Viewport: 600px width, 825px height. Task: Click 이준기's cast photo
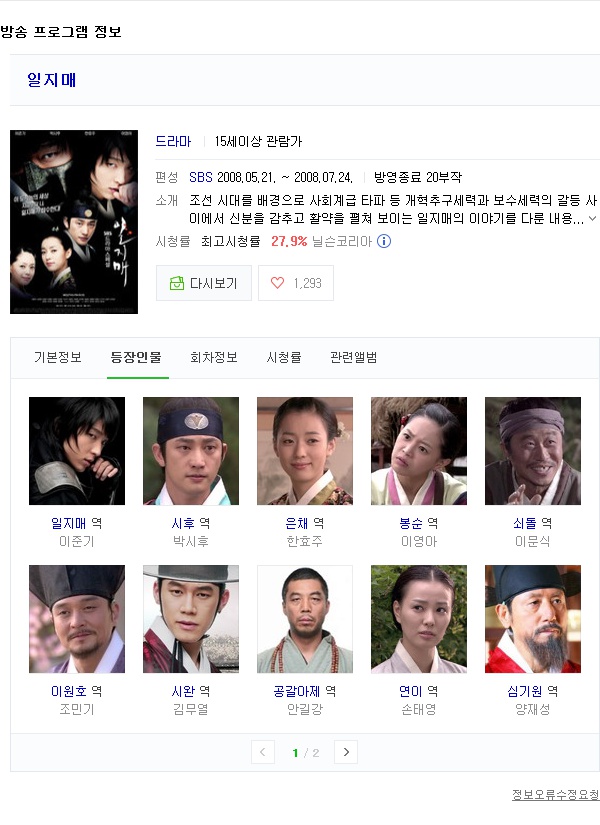[77, 451]
